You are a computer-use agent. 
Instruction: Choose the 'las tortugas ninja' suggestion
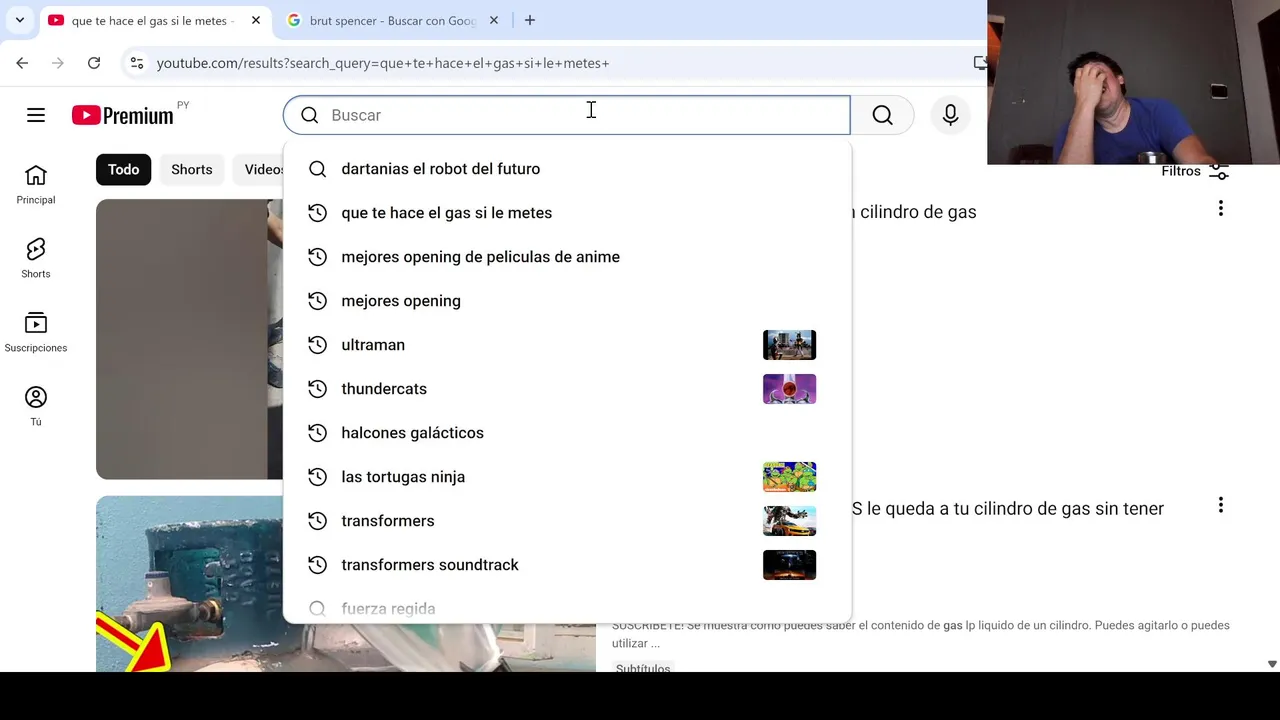pyautogui.click(x=567, y=477)
